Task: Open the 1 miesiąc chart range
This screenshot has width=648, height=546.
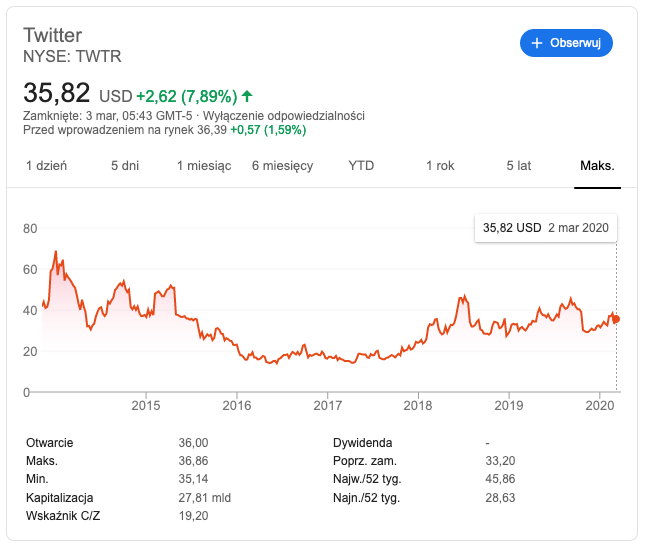Action: tap(204, 166)
